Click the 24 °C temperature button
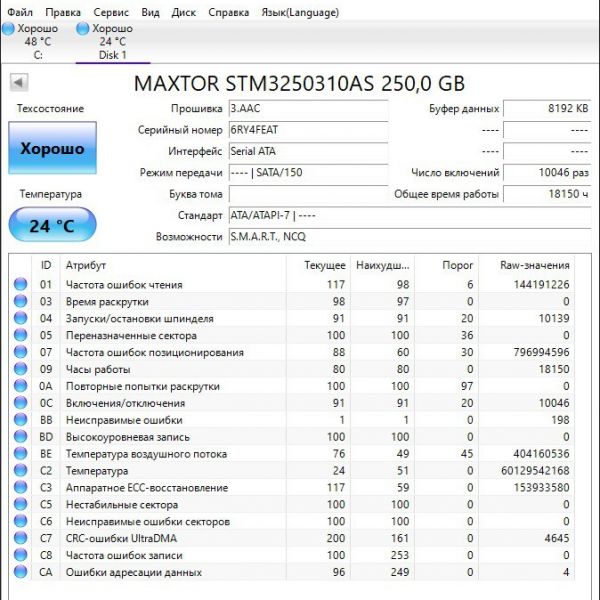 [52, 225]
